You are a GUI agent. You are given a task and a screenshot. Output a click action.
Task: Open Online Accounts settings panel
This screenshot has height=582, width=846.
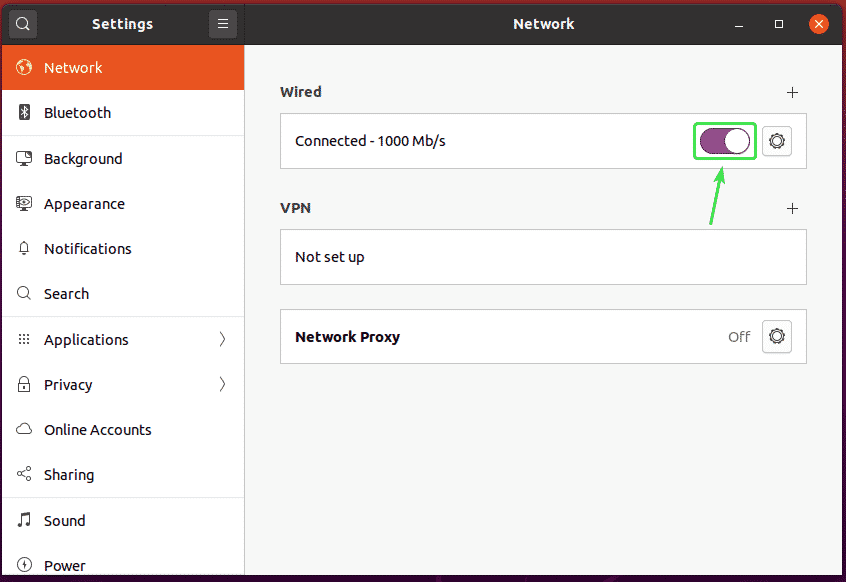[x=97, y=430]
